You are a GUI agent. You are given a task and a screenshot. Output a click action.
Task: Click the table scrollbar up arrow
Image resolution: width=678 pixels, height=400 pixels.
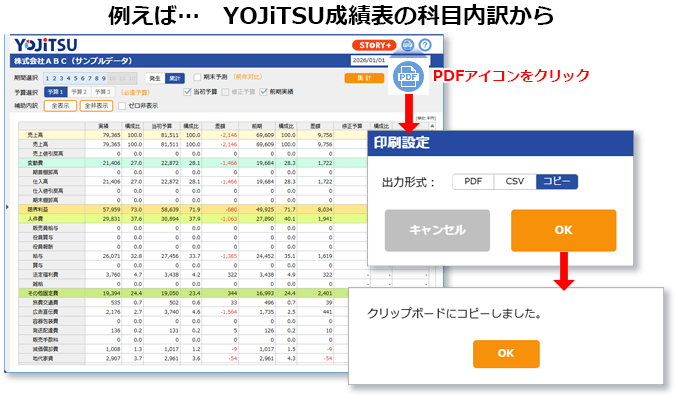tap(432, 126)
